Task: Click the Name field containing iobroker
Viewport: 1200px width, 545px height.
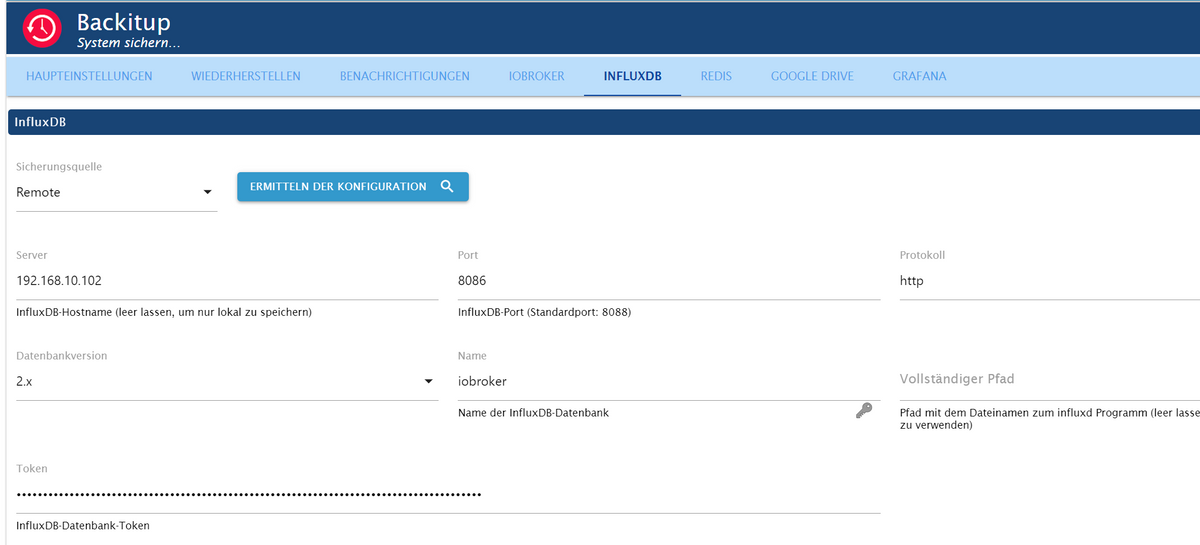Action: (x=669, y=381)
